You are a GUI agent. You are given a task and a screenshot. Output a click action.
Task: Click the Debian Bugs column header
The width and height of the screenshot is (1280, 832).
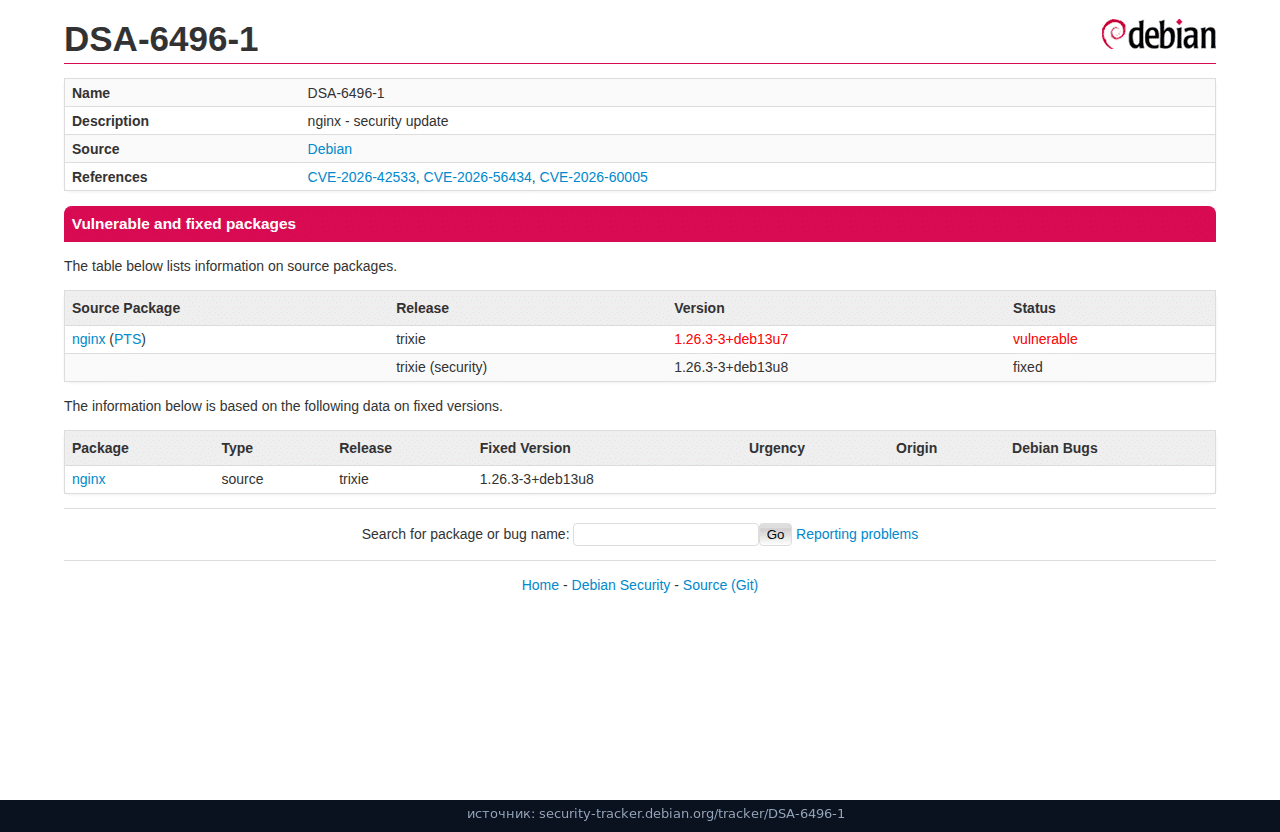tap(1055, 448)
